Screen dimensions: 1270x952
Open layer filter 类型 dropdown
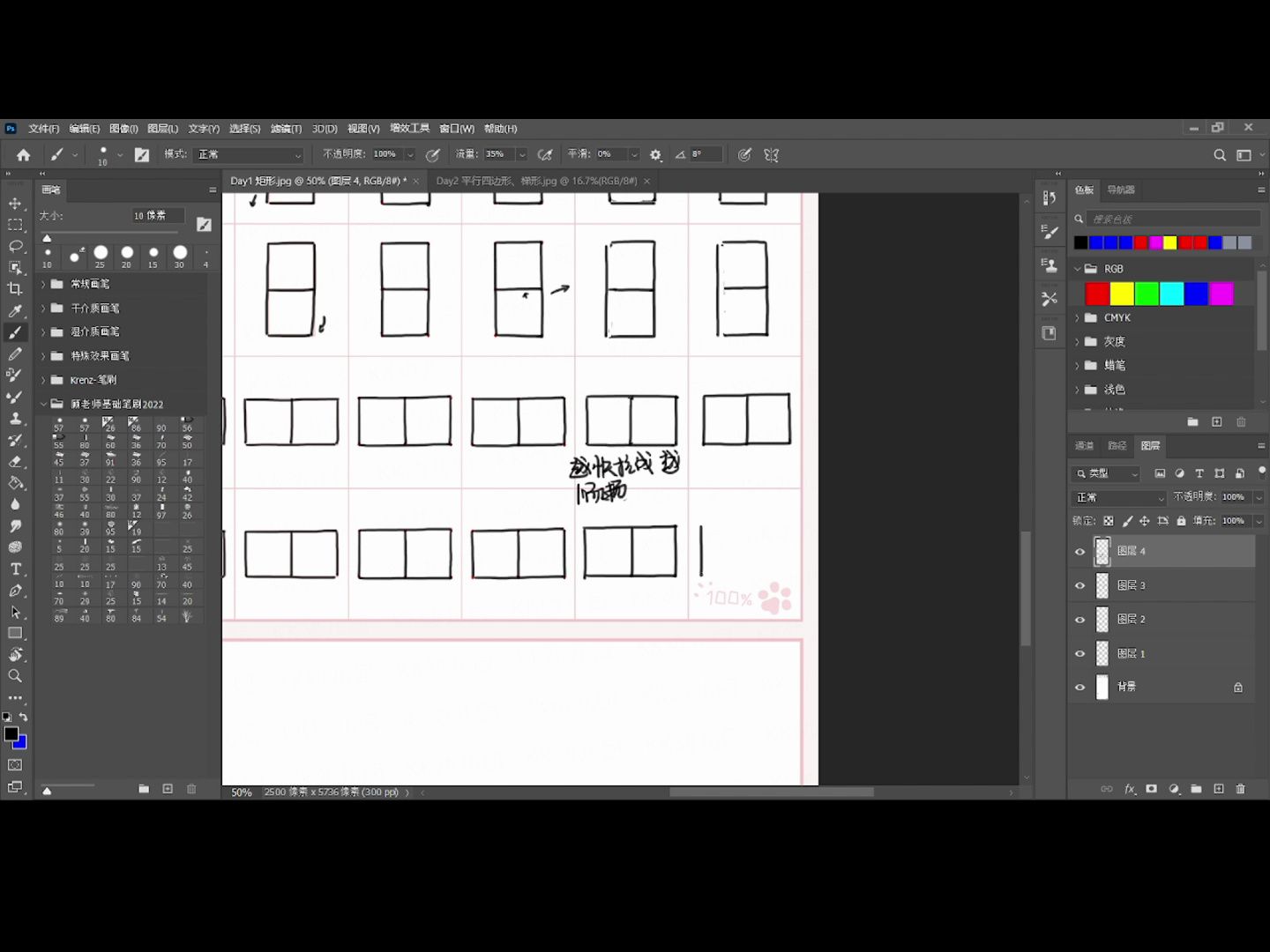pos(1108,473)
